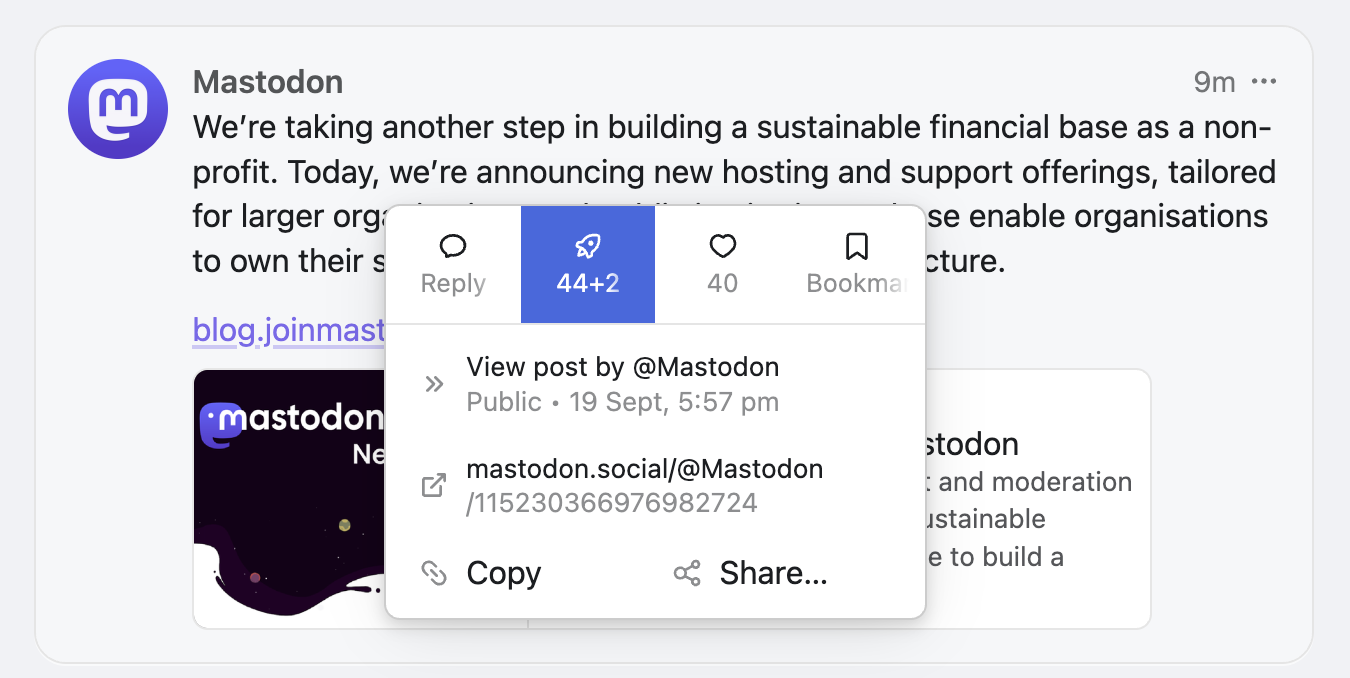Toggle the Bookmark button
The height and width of the screenshot is (678, 1350).
856,265
